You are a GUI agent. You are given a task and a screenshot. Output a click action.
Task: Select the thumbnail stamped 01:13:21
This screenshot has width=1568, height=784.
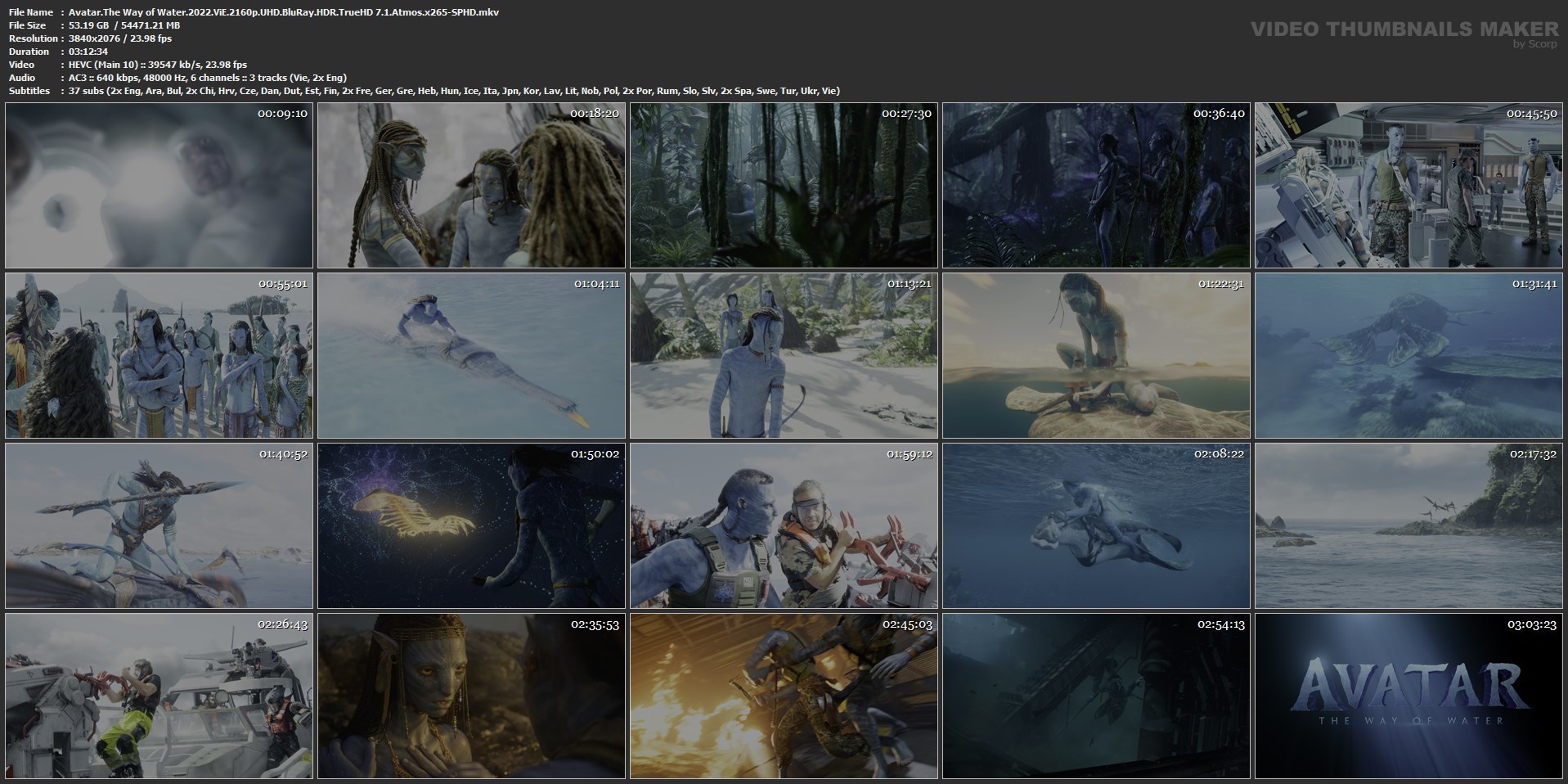[784, 356]
